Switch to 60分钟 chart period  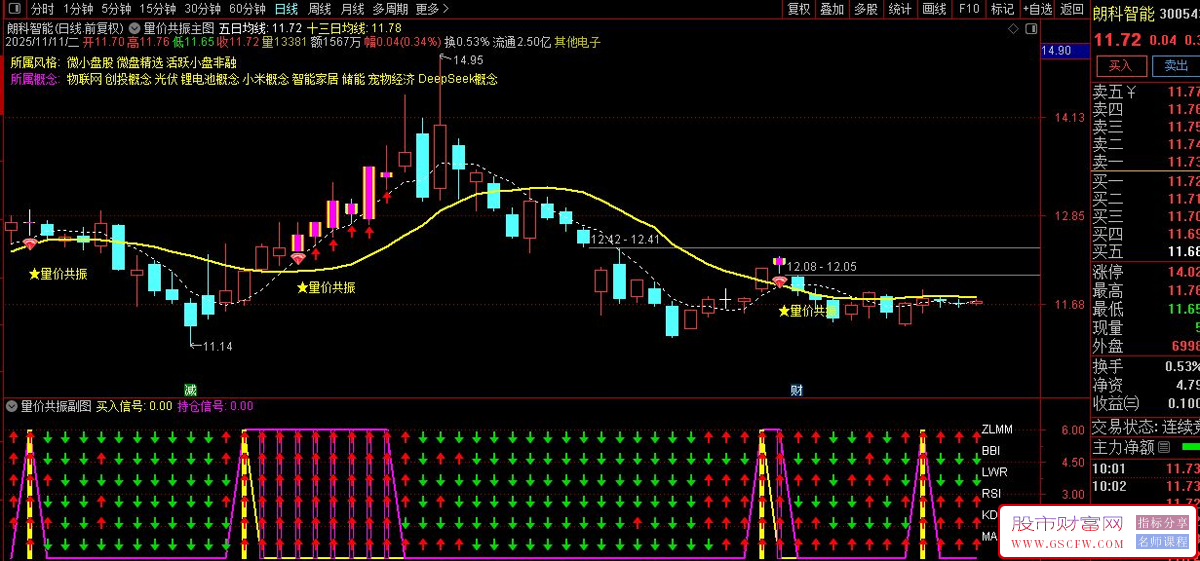[x=248, y=9]
